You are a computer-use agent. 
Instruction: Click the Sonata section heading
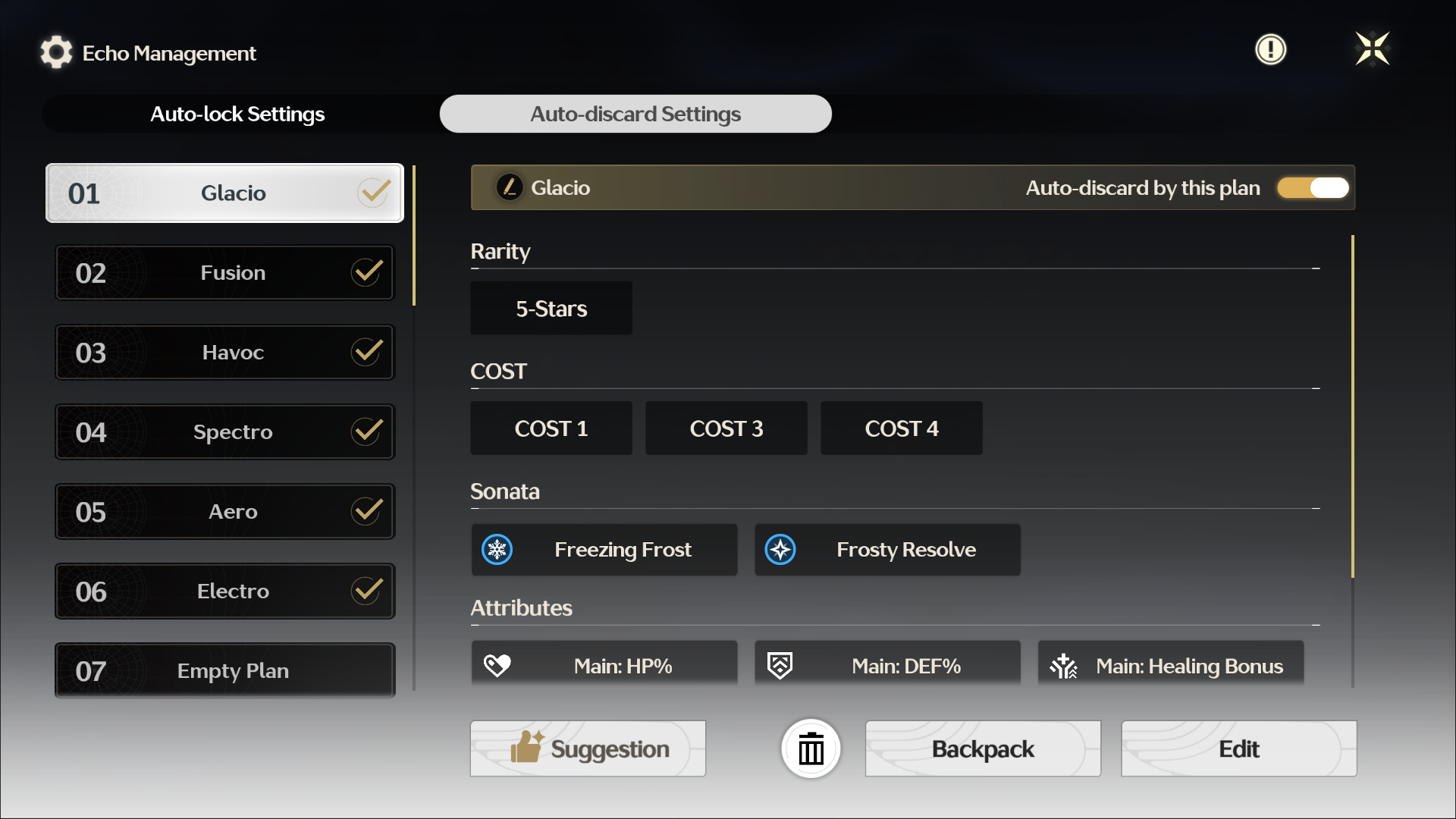(x=505, y=491)
